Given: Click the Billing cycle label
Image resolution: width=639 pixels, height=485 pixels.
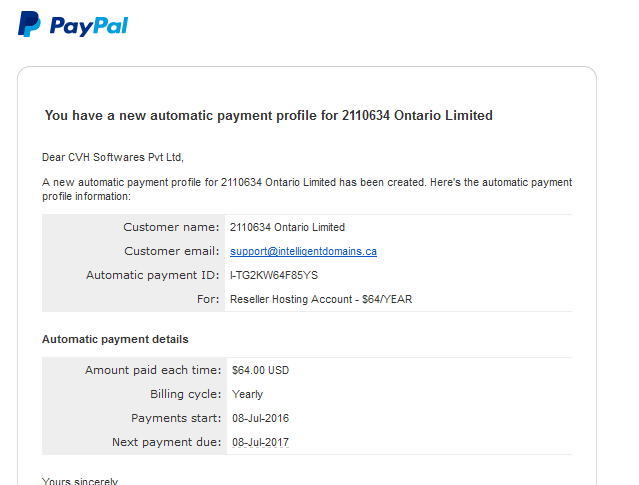Looking at the screenshot, I should pos(185,394).
